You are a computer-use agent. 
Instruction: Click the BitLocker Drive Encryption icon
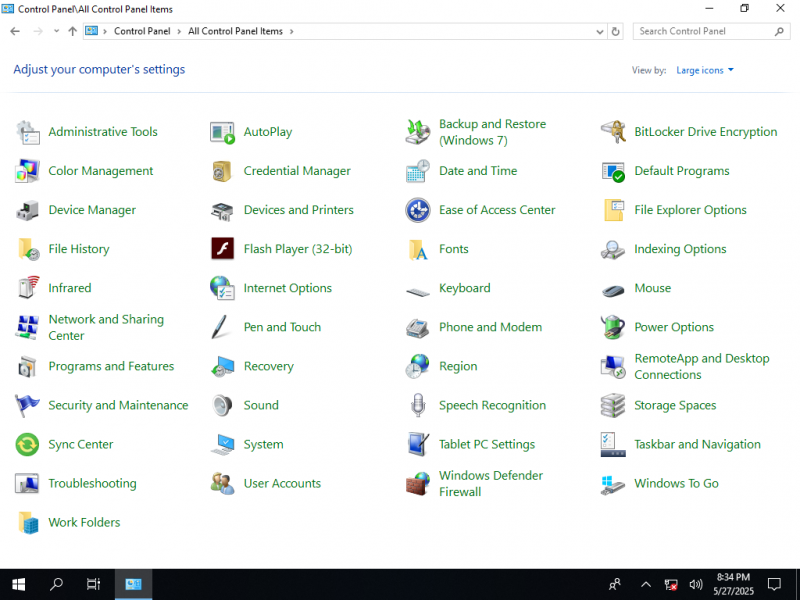point(613,132)
